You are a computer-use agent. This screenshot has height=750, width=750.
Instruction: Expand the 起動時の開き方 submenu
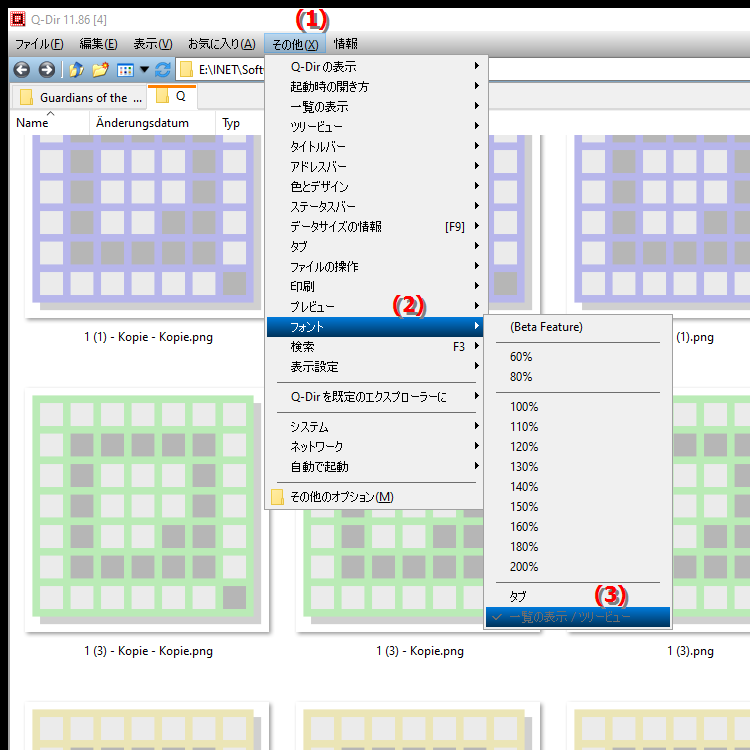(x=374, y=87)
